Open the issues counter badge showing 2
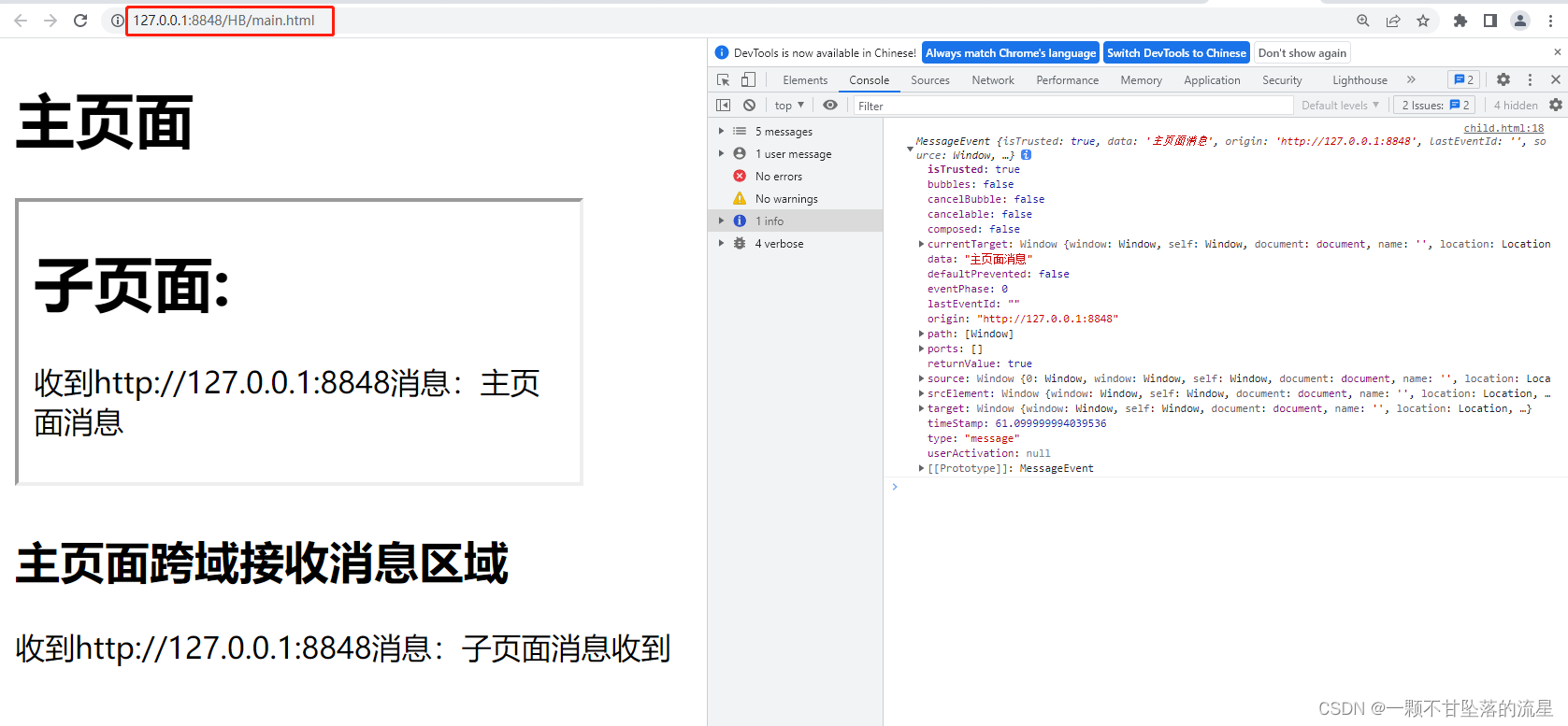The width and height of the screenshot is (1568, 726). click(1463, 80)
